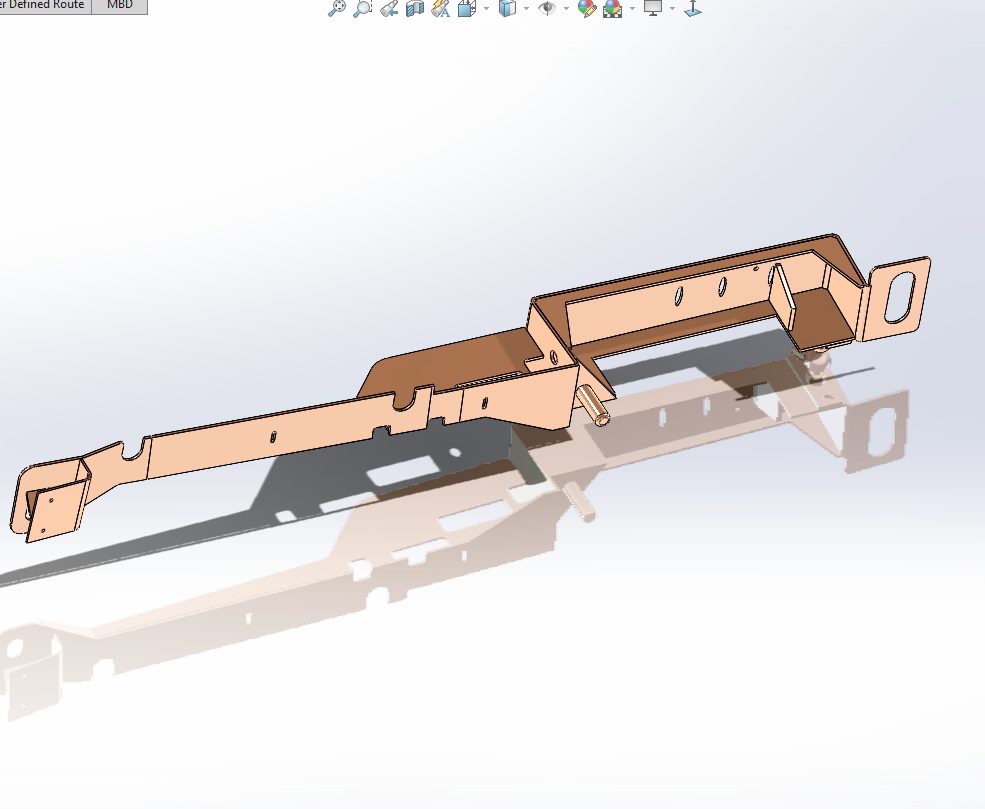Open the Edit Appearance tool
Screen dimensions: 985x809
(x=587, y=8)
